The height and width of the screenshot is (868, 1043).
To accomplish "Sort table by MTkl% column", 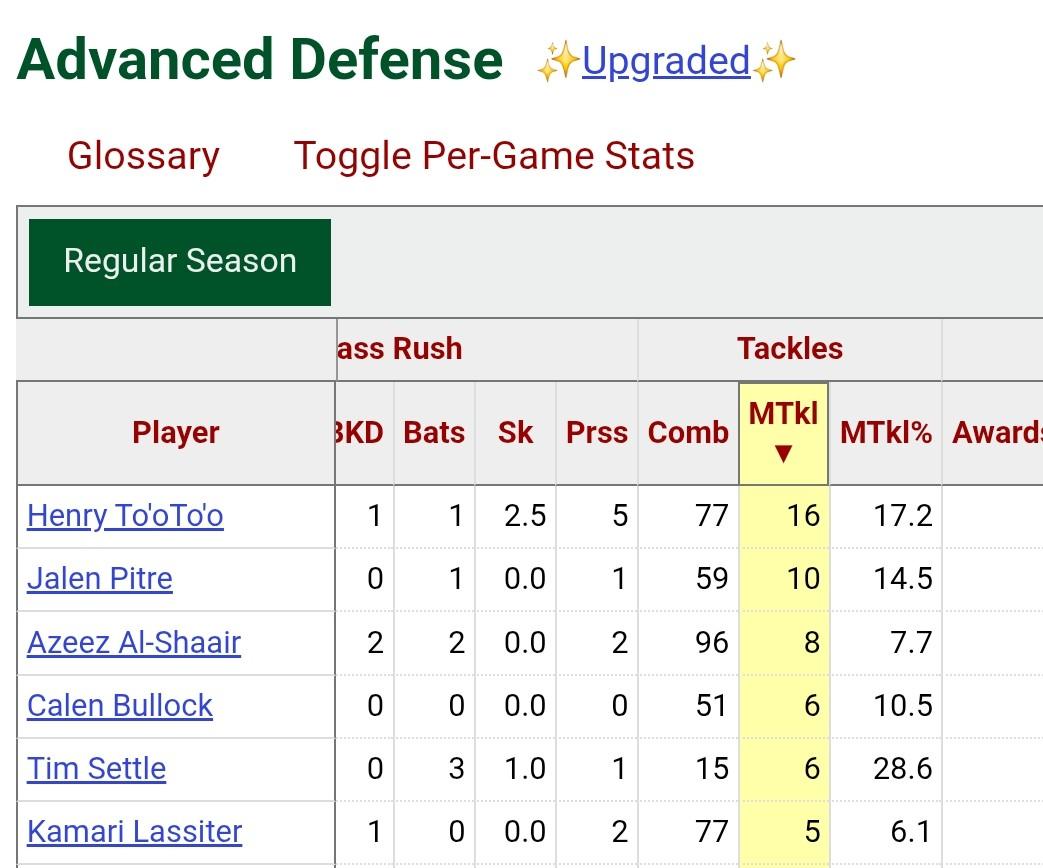I will tap(885, 433).
